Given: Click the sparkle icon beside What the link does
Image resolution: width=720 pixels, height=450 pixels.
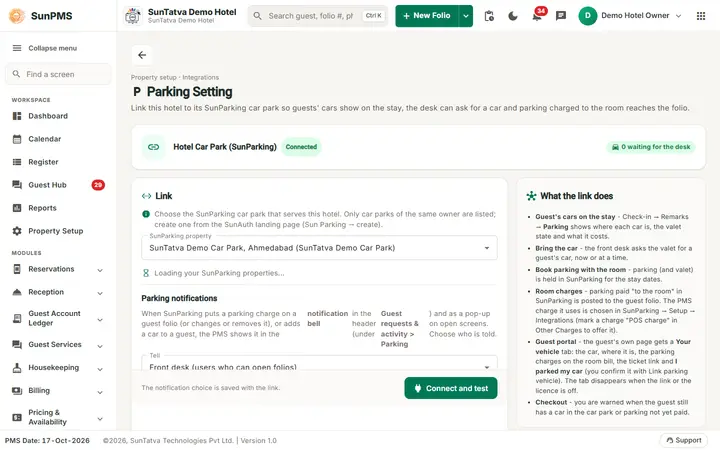Looking at the screenshot, I should coord(531,196).
